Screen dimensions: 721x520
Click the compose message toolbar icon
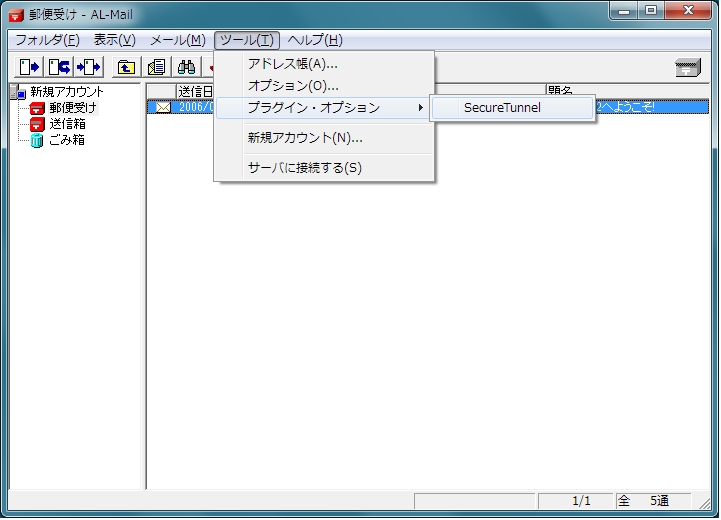pos(155,67)
